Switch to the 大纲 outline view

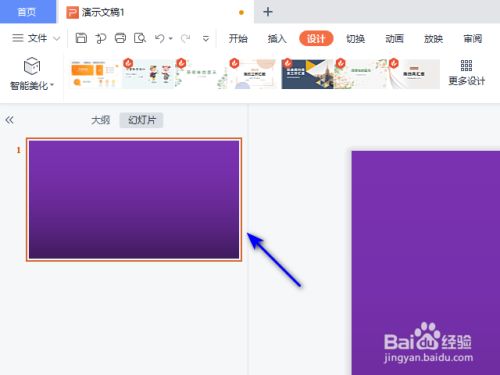click(100, 120)
